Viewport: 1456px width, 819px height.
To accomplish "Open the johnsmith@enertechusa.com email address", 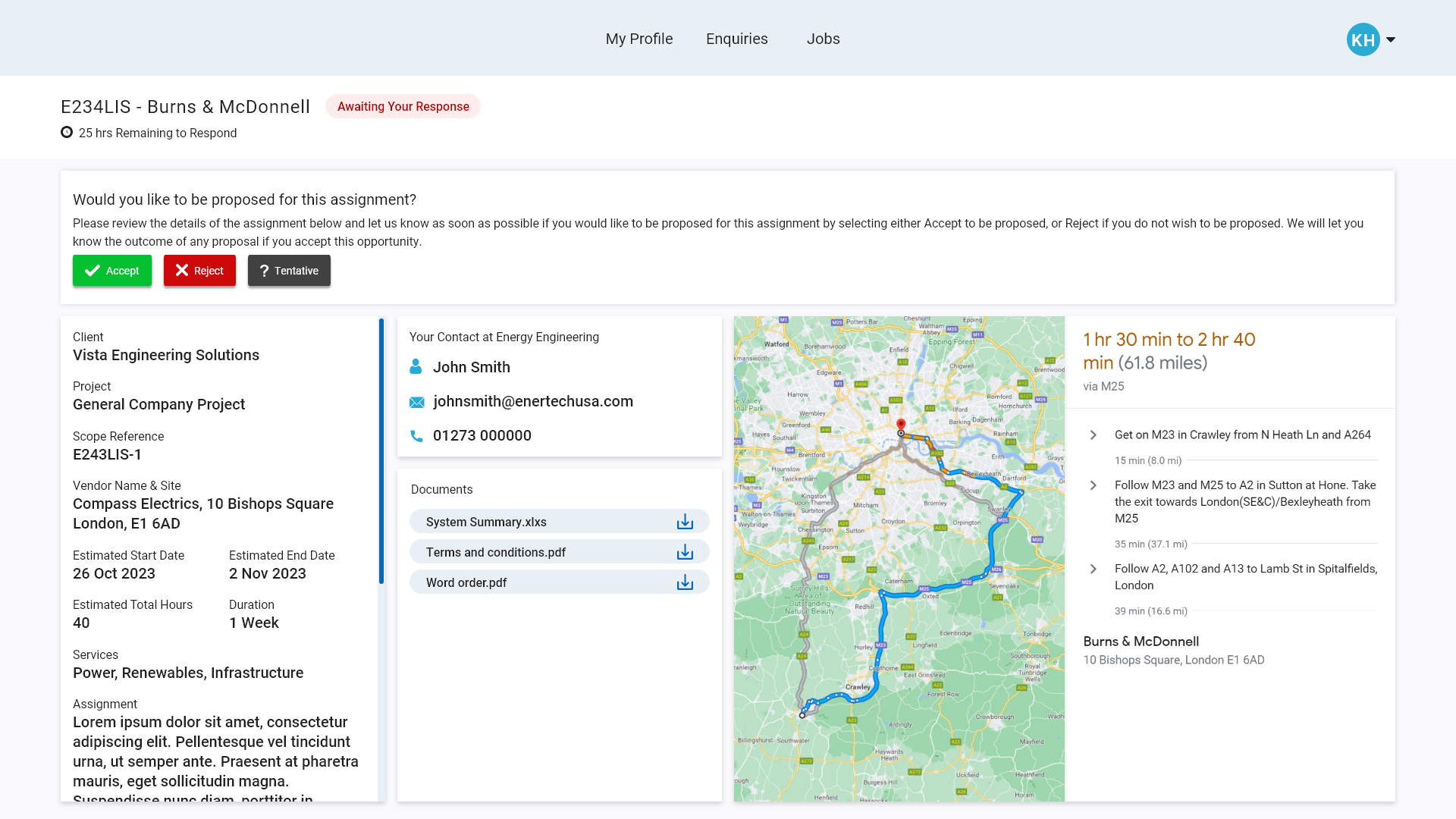I will click(x=532, y=401).
